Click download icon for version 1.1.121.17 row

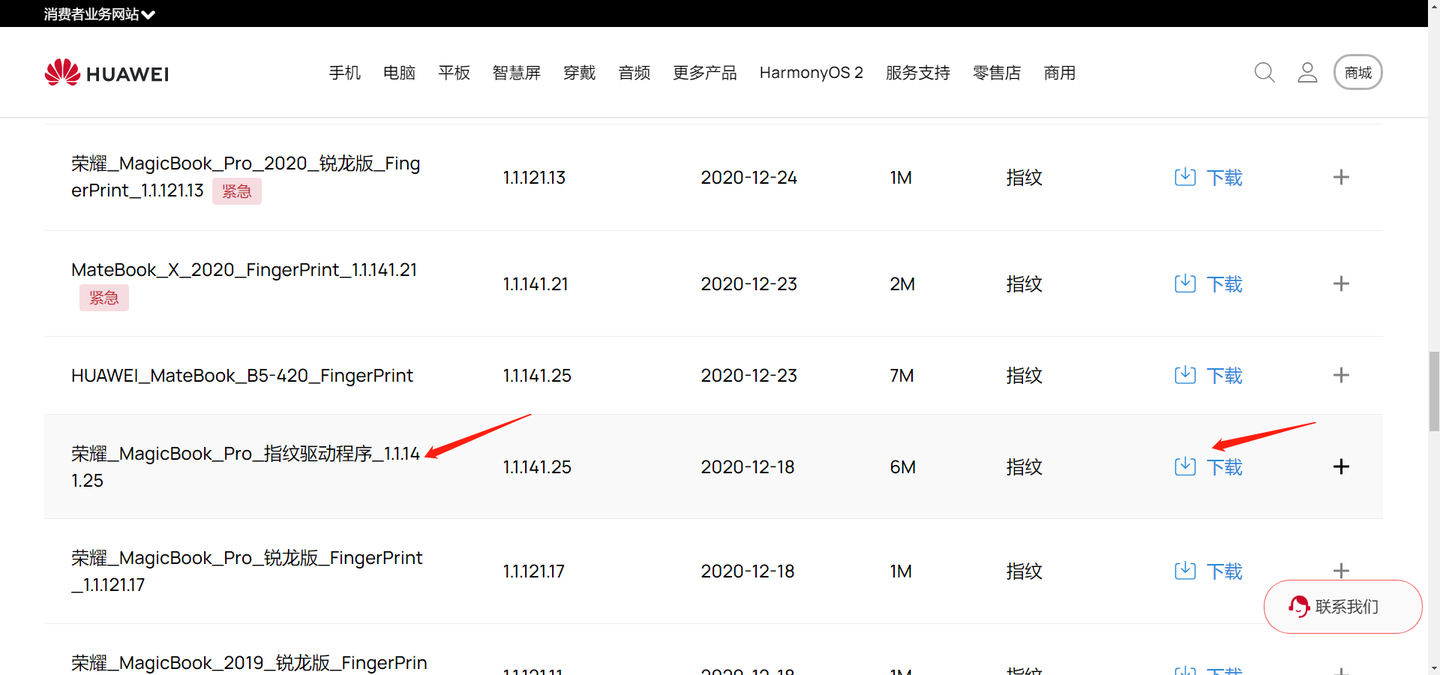1185,571
